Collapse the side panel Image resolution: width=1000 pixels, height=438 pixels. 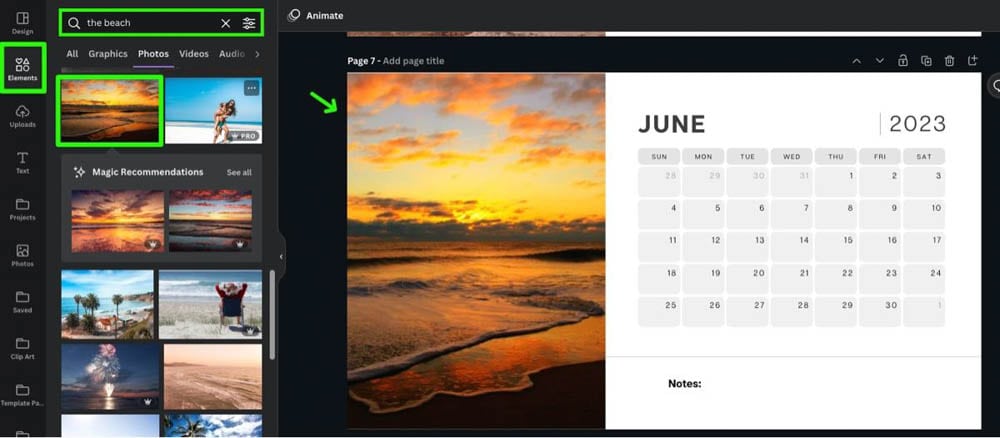coord(281,257)
